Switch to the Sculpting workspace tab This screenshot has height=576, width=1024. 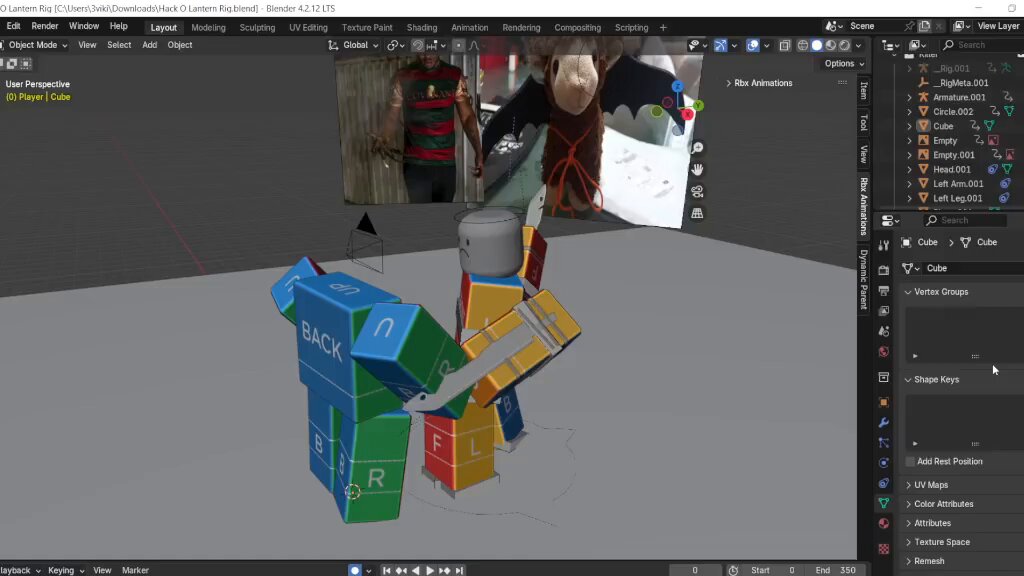click(x=257, y=27)
